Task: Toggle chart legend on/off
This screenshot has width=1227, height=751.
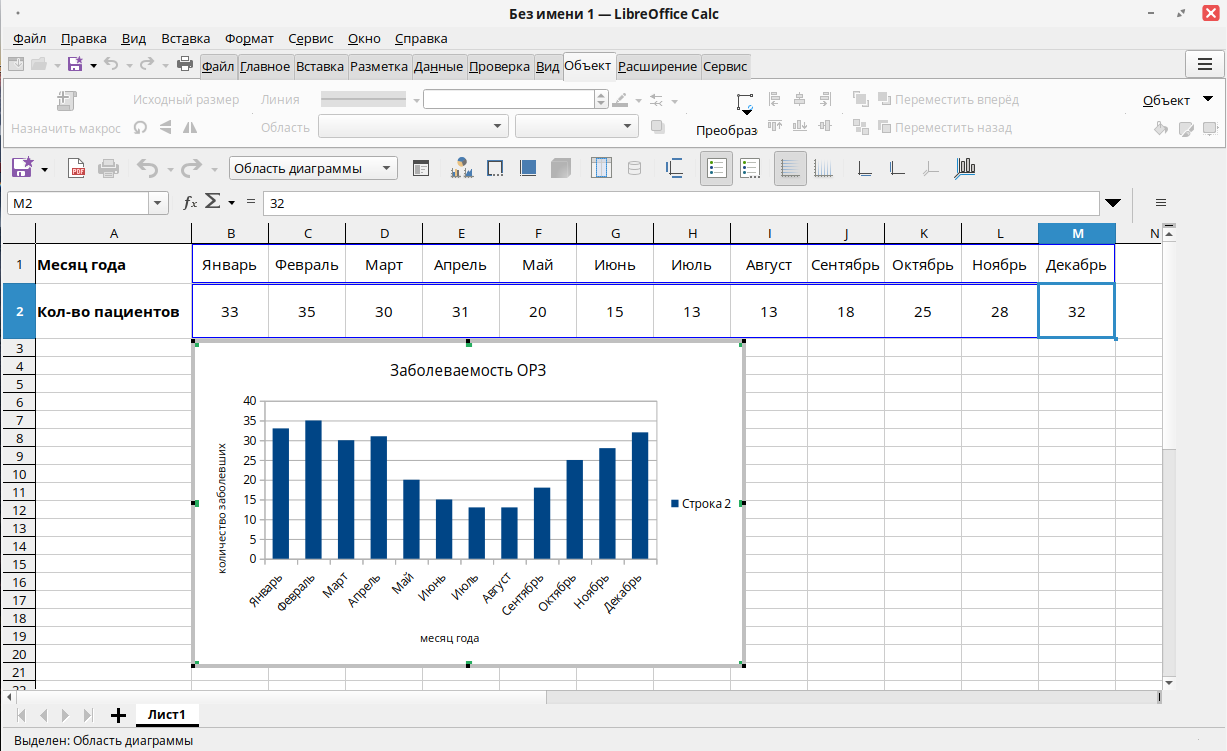Action: [716, 168]
